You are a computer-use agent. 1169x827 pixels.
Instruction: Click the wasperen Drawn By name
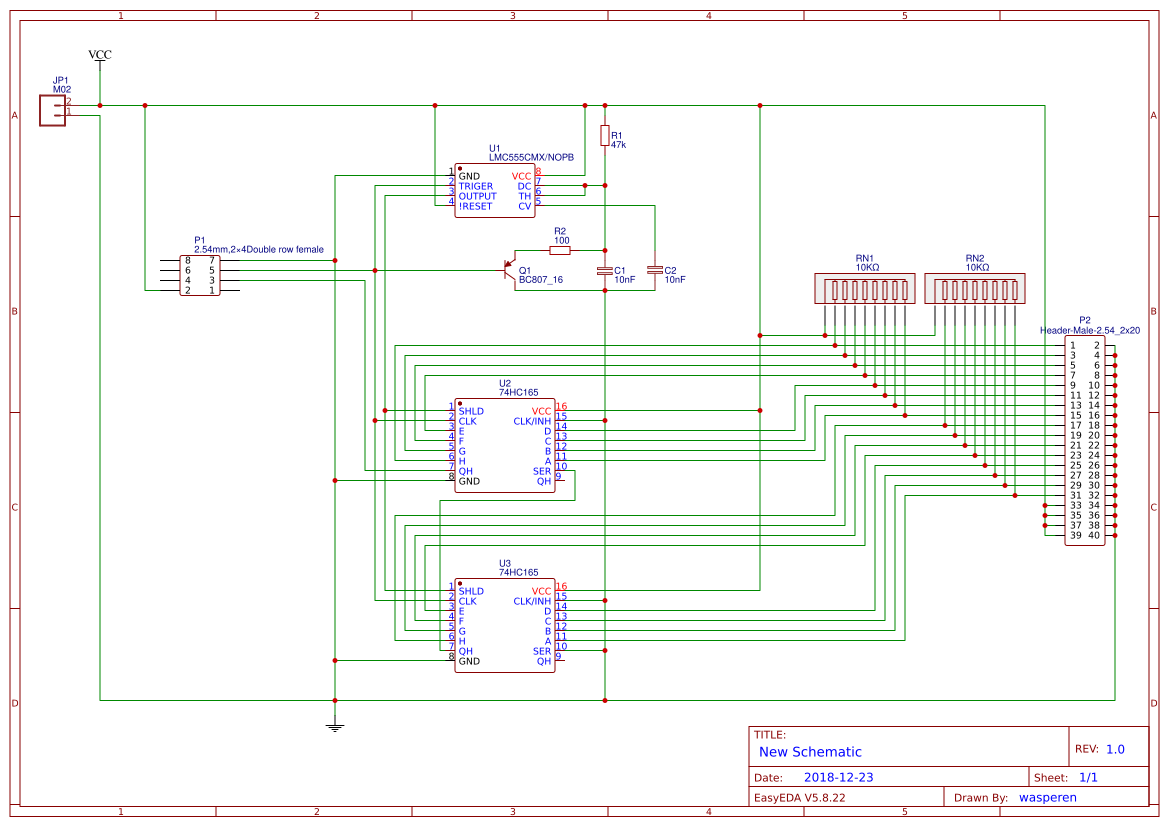pos(1047,797)
